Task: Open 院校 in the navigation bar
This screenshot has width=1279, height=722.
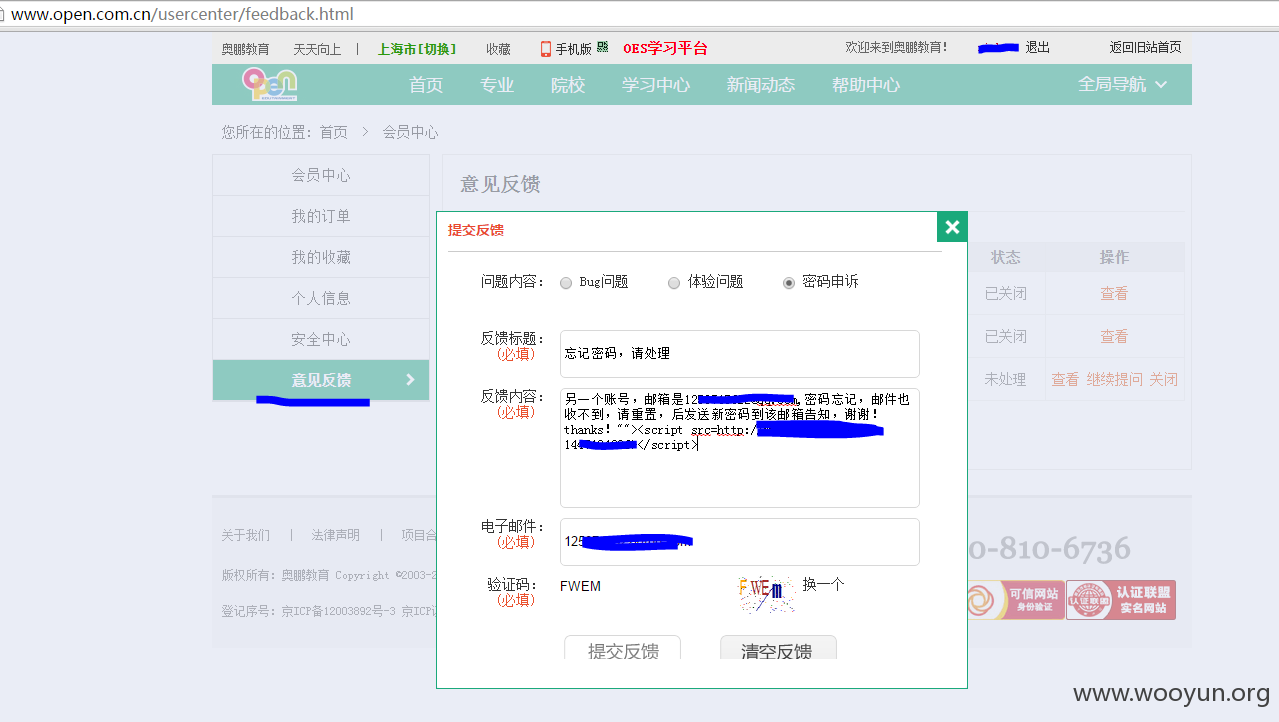Action: [x=568, y=85]
